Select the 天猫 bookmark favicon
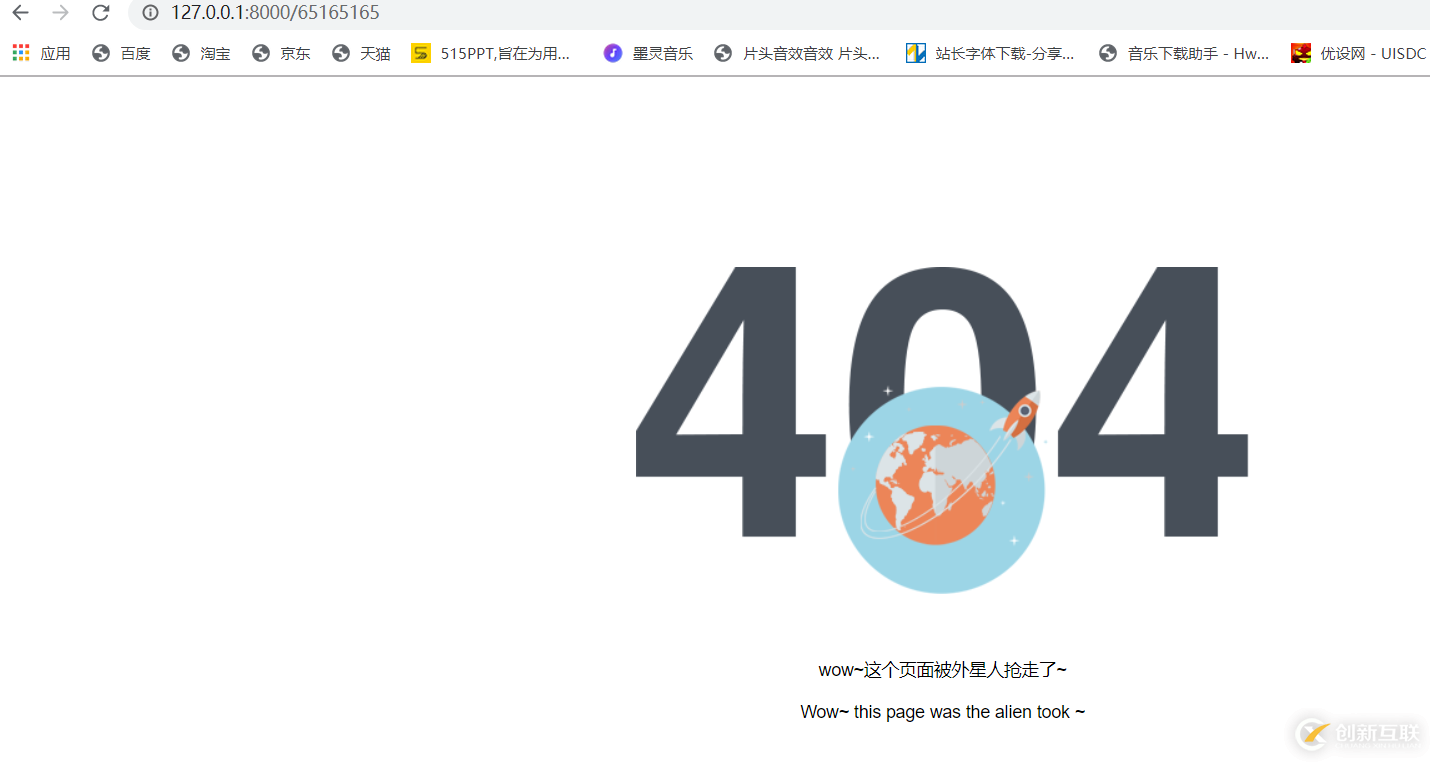This screenshot has height=763, width=1430. pos(339,53)
